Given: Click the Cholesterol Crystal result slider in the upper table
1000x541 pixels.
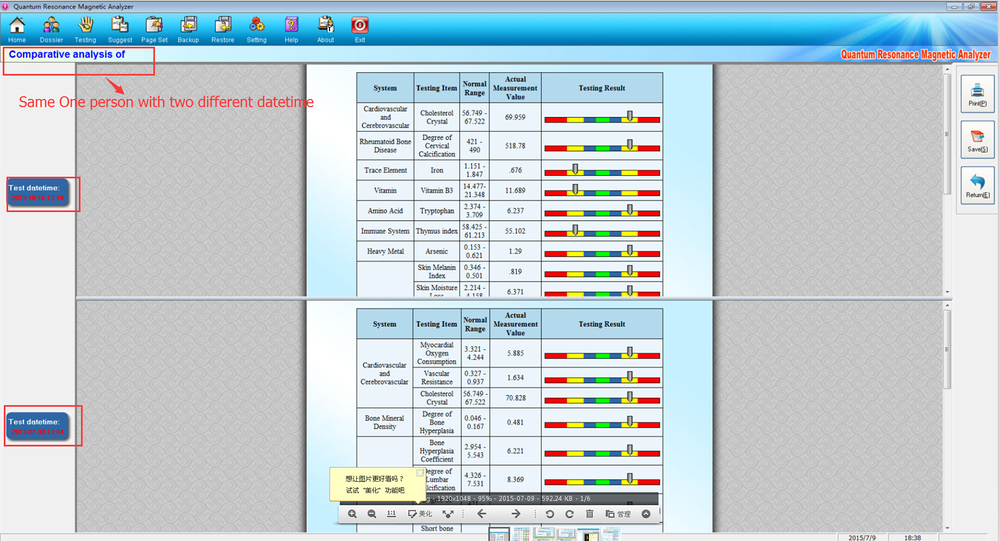Looking at the screenshot, I should tap(601, 117).
